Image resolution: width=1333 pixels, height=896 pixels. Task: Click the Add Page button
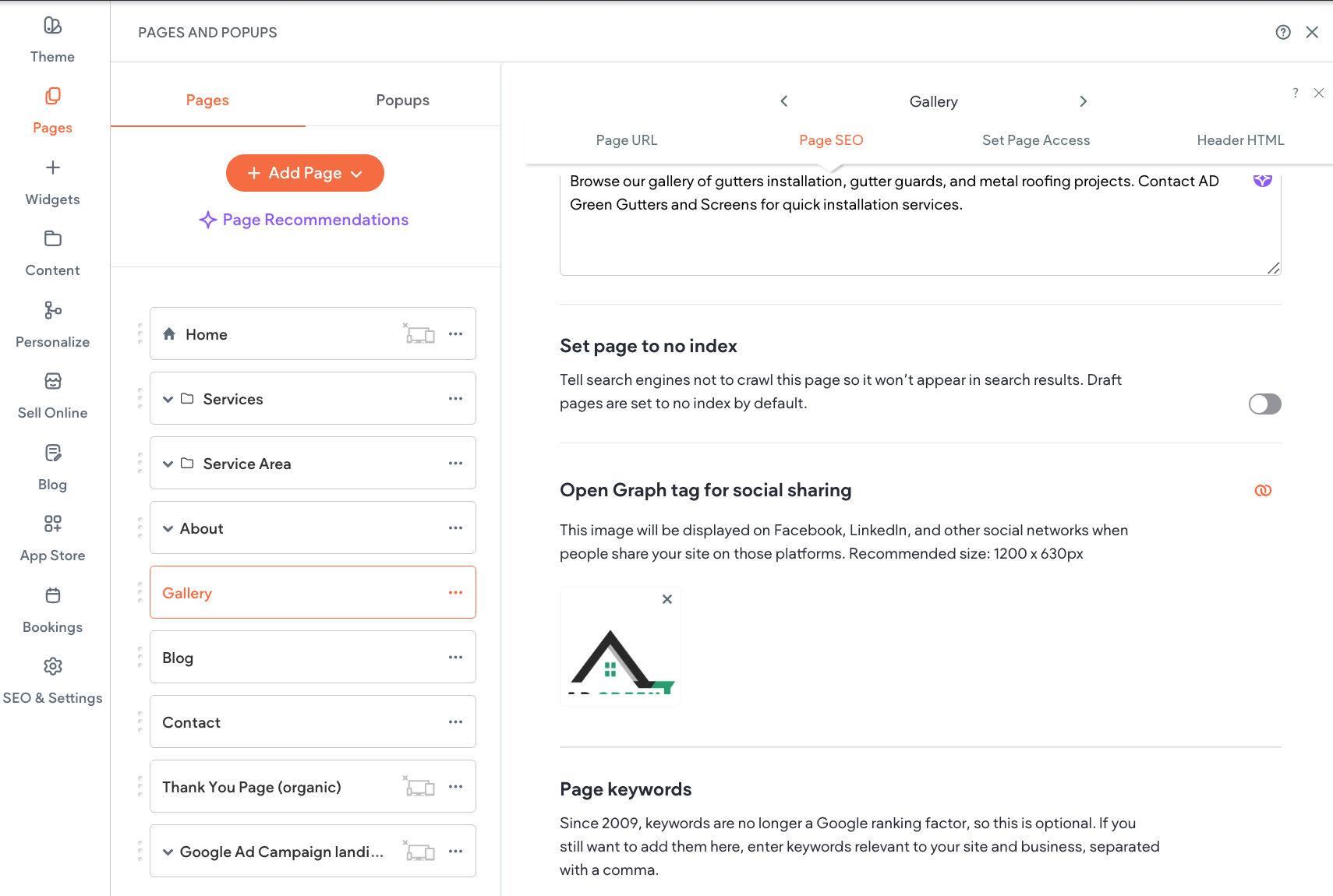297,173
